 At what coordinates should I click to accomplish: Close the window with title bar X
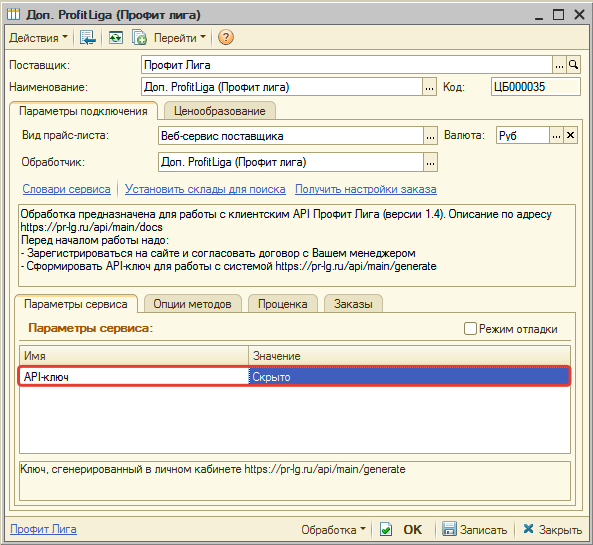coord(579,15)
